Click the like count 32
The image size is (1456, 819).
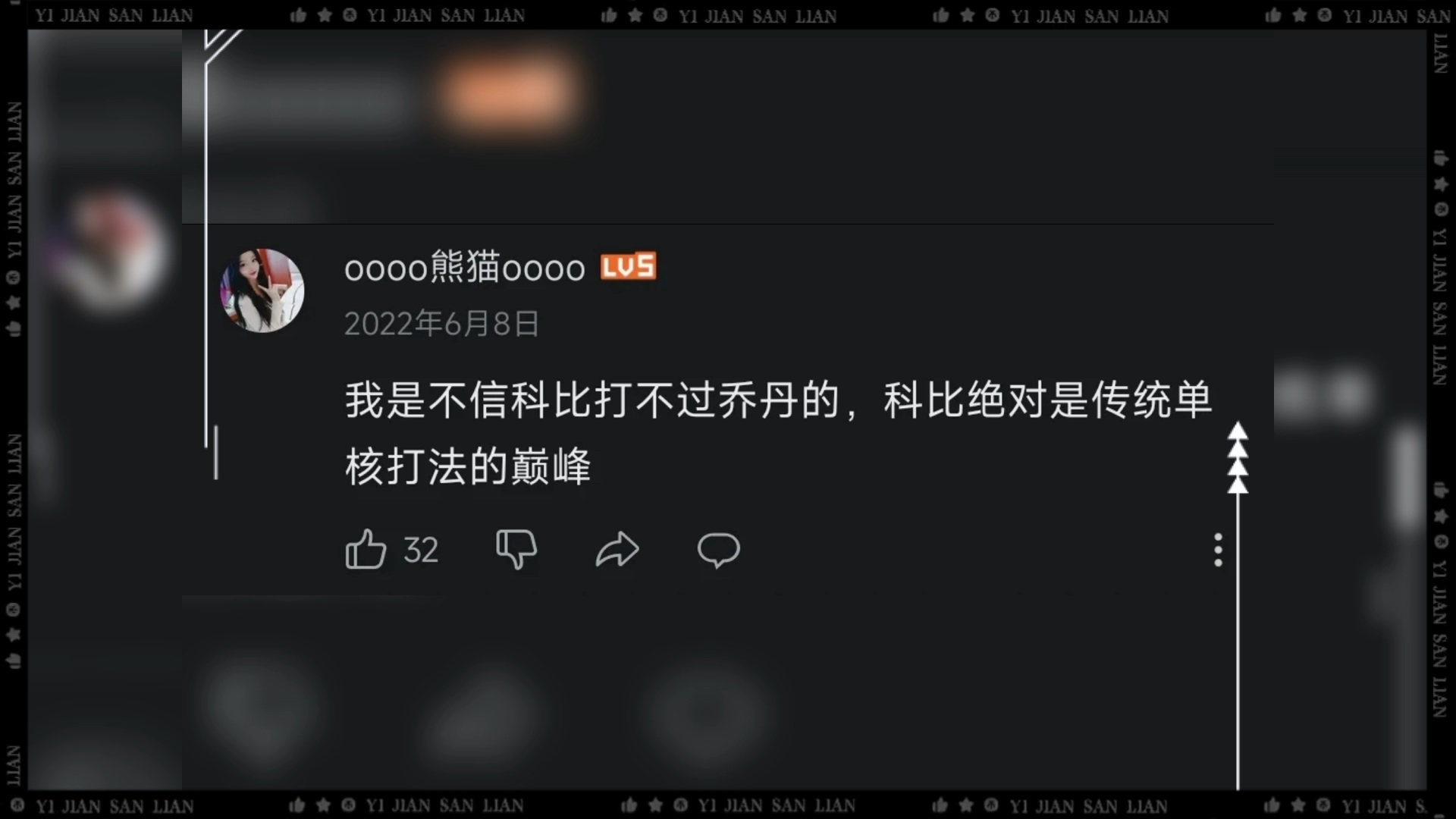[x=421, y=550]
